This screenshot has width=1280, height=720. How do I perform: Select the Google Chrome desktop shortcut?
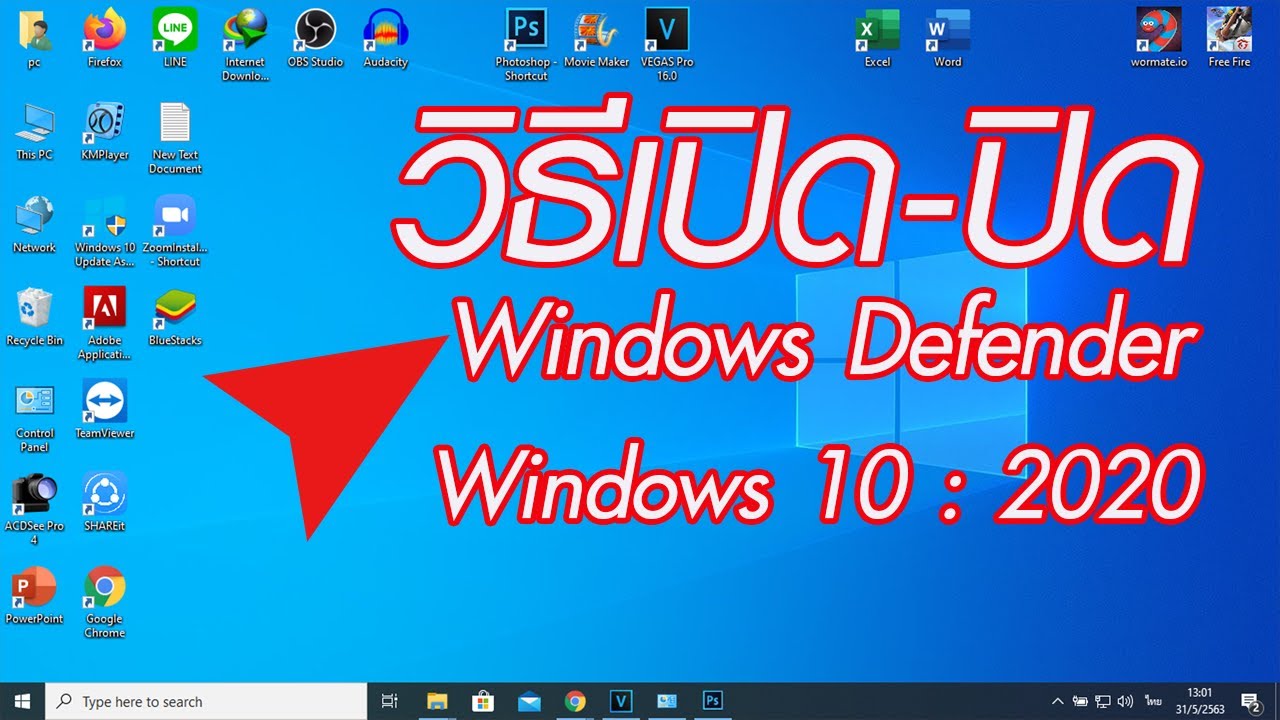(x=104, y=603)
